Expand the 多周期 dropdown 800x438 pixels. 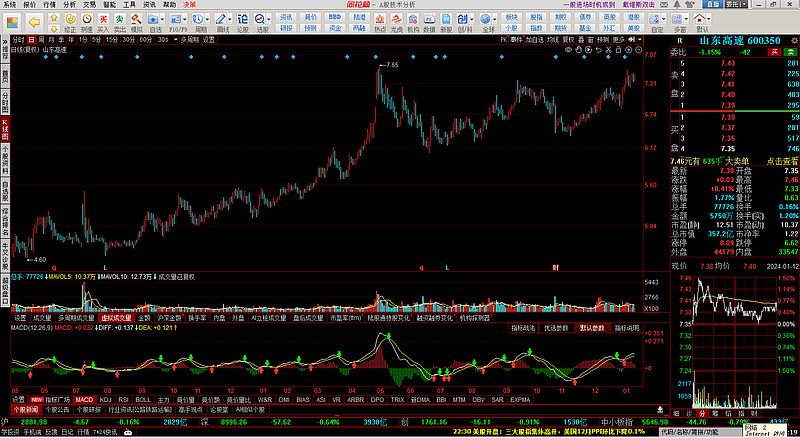coord(185,40)
